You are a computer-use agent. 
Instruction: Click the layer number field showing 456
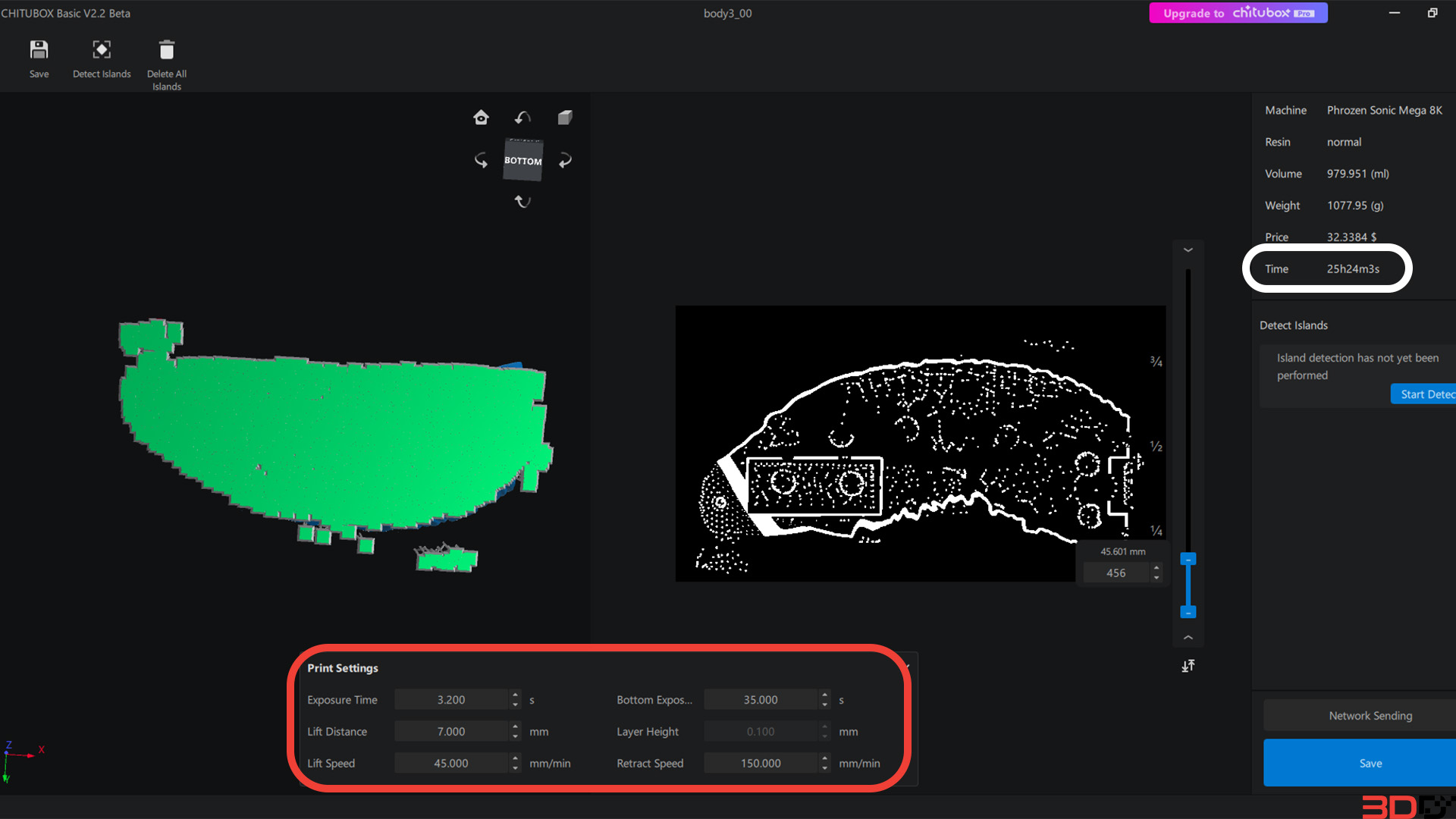tap(1116, 573)
